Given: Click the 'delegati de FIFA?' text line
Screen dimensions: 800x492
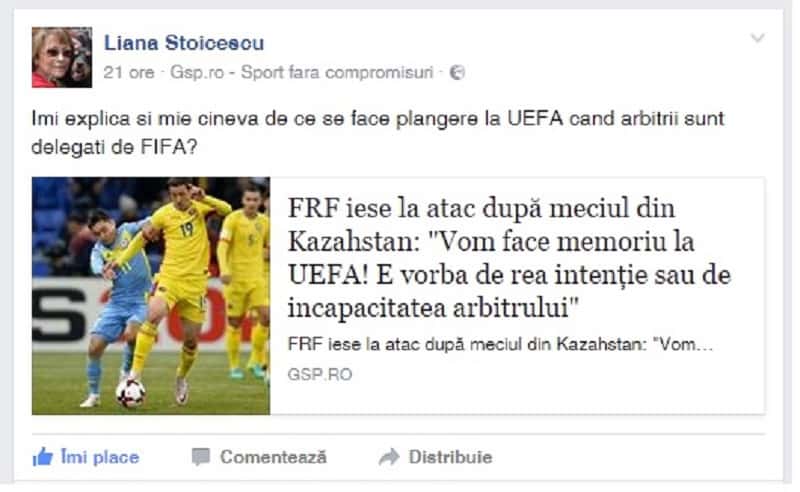Looking at the screenshot, I should (114, 147).
